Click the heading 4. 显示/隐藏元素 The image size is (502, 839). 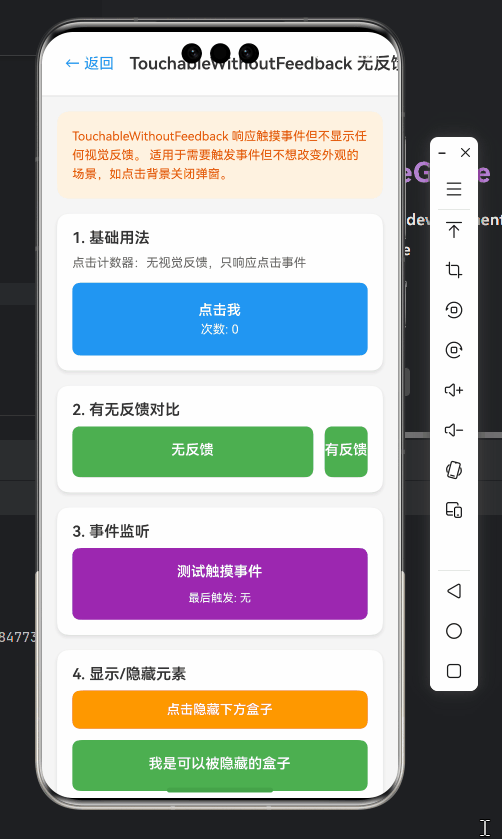[129, 674]
